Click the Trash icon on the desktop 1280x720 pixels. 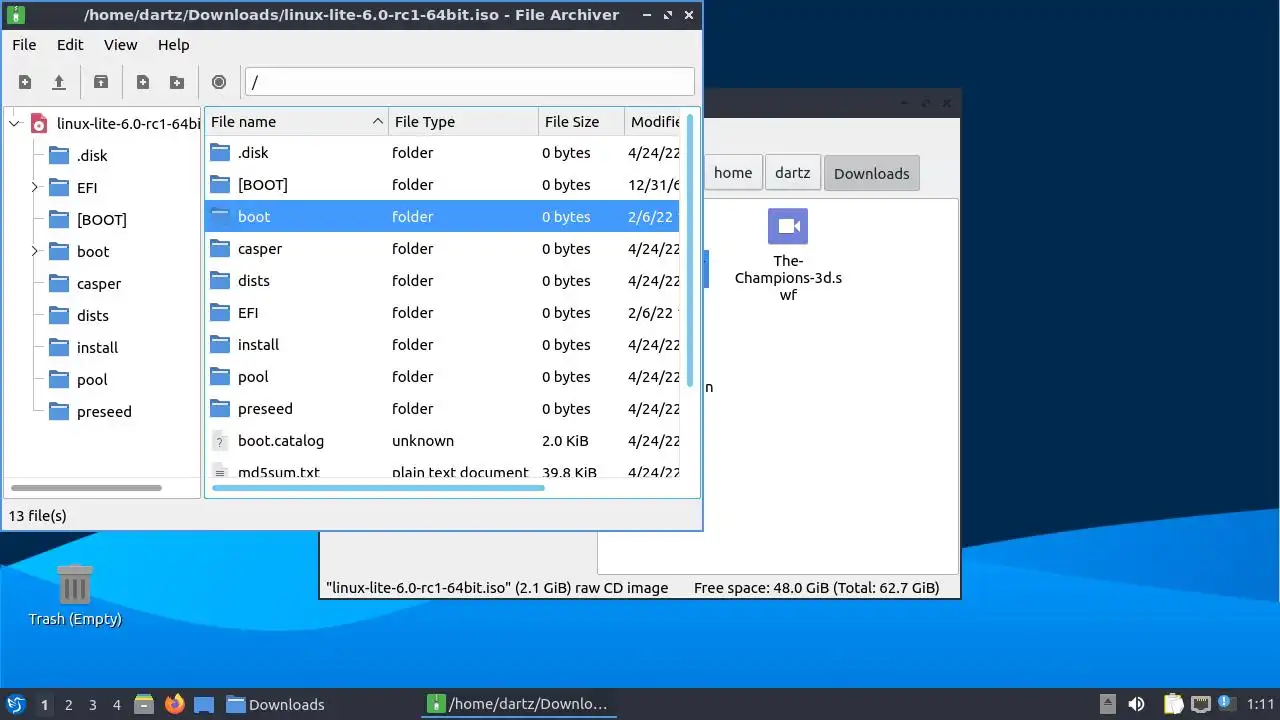(75, 584)
